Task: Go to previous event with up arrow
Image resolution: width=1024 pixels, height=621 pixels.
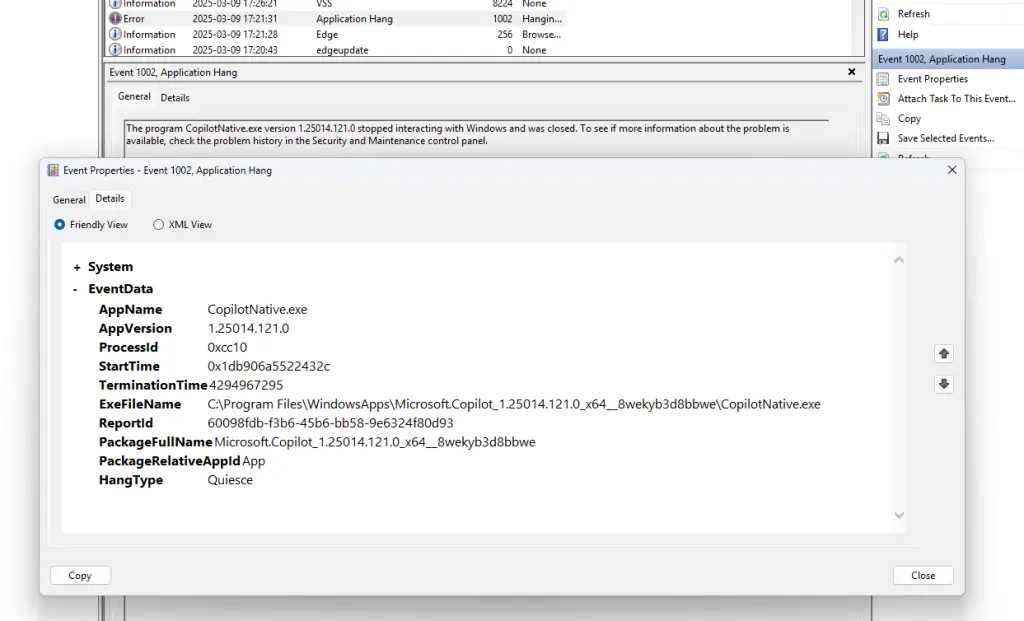Action: (x=943, y=353)
